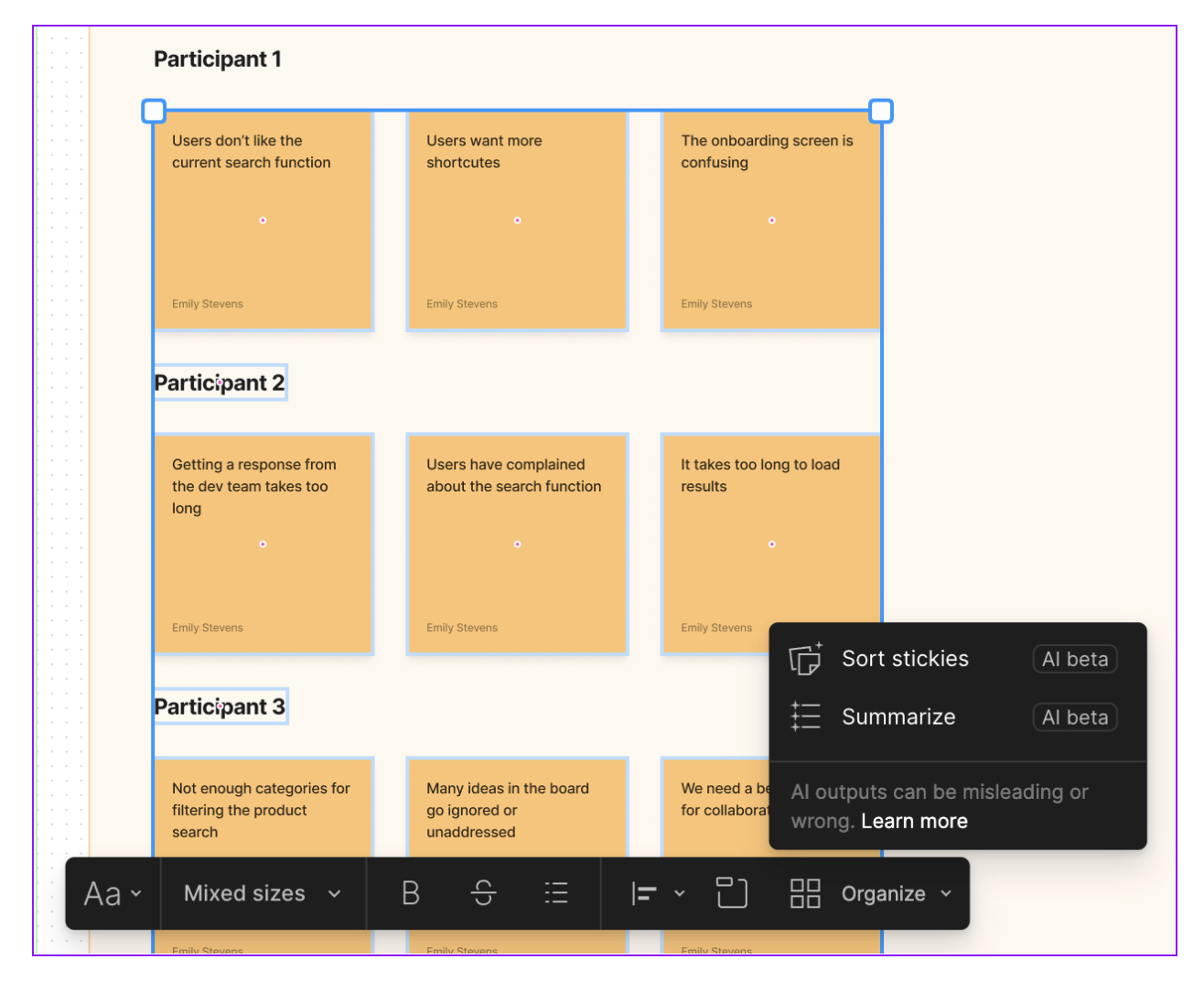
Task: Select the 'It takes too long to load results' sticky
Action: tap(771, 544)
